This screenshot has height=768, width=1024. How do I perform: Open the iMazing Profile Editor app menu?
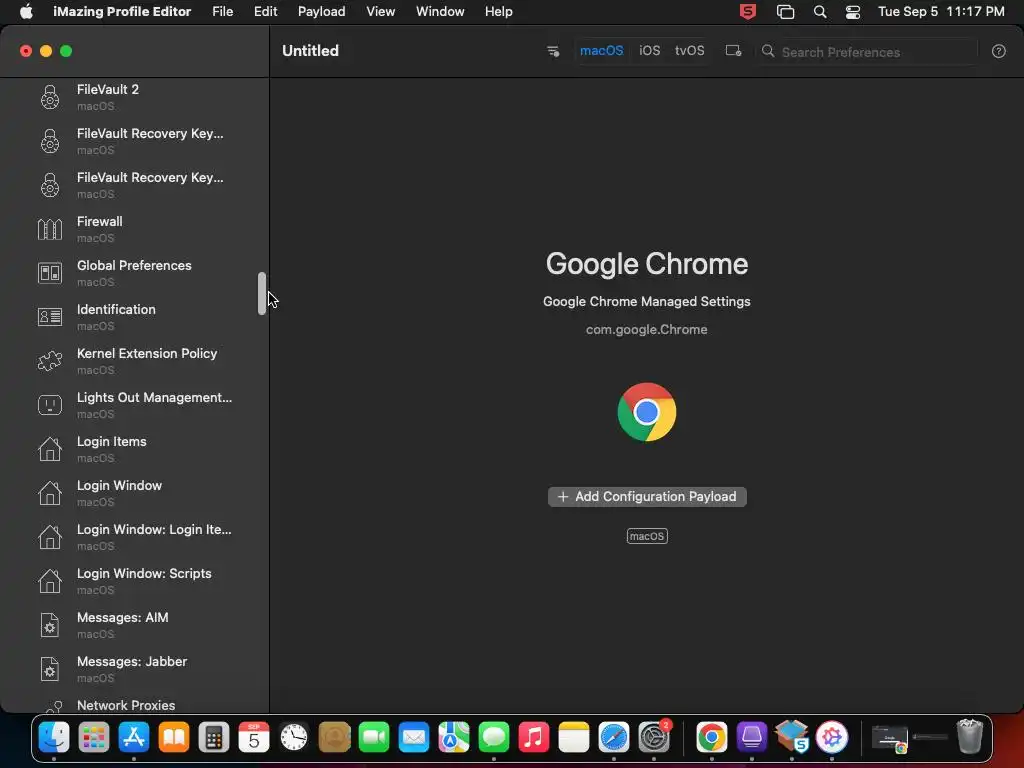coord(122,12)
